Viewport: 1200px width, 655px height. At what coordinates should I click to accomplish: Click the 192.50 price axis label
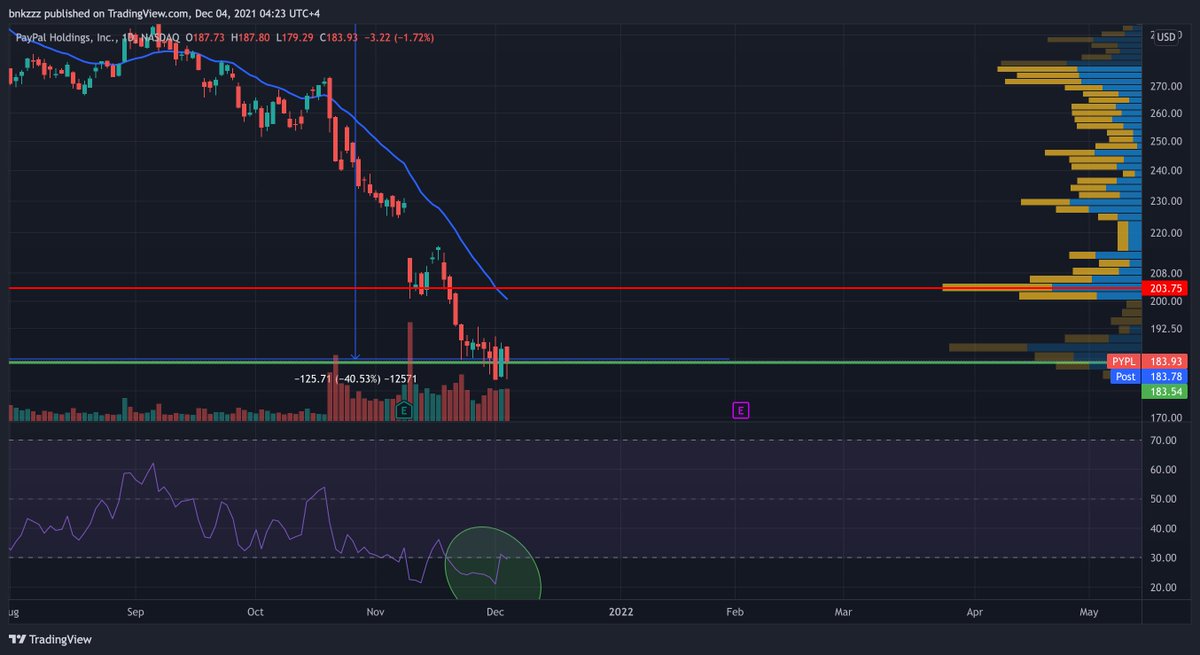(x=1166, y=329)
